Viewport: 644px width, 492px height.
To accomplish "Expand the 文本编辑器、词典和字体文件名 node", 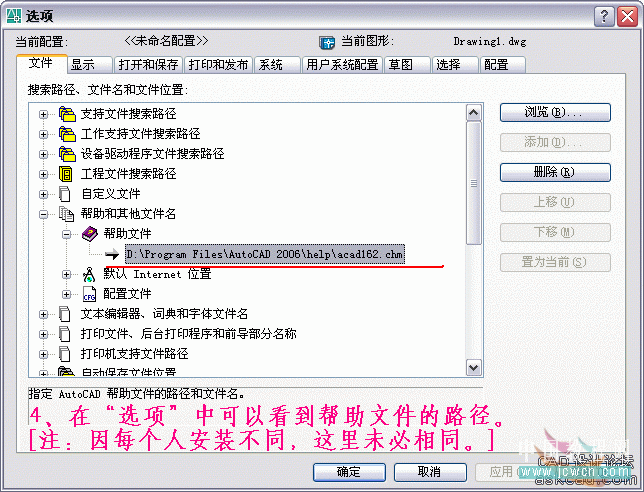I will click(x=44, y=315).
